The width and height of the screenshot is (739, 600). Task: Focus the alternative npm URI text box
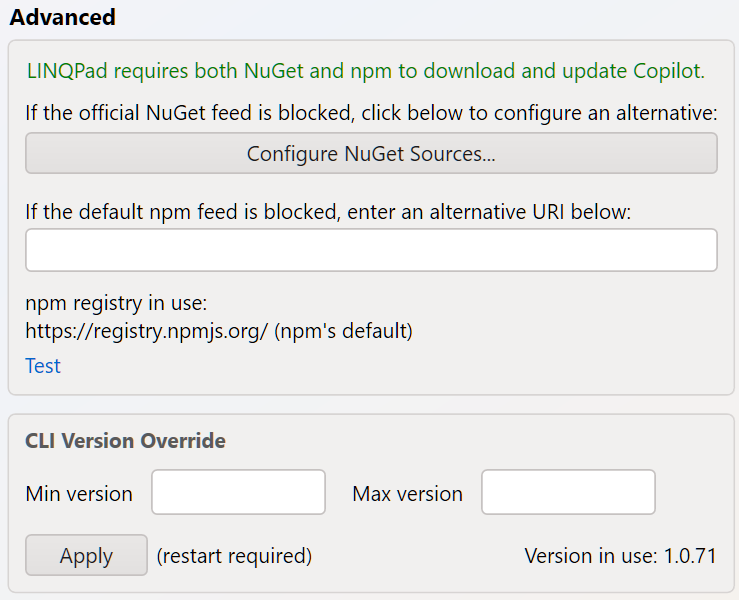[x=371, y=250]
